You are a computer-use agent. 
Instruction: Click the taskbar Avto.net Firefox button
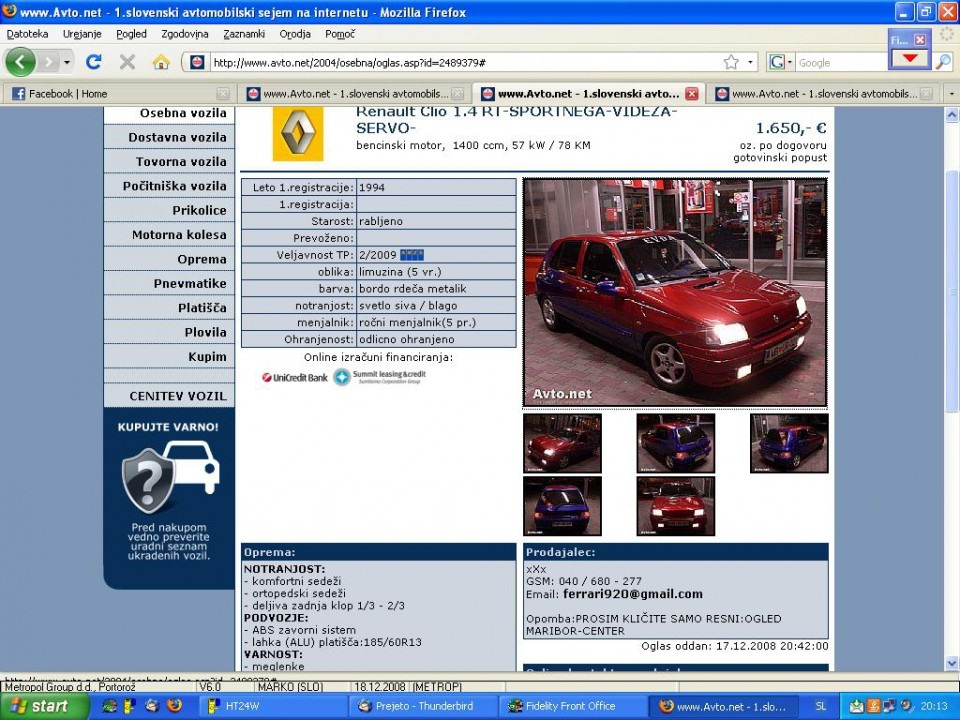(x=725, y=706)
